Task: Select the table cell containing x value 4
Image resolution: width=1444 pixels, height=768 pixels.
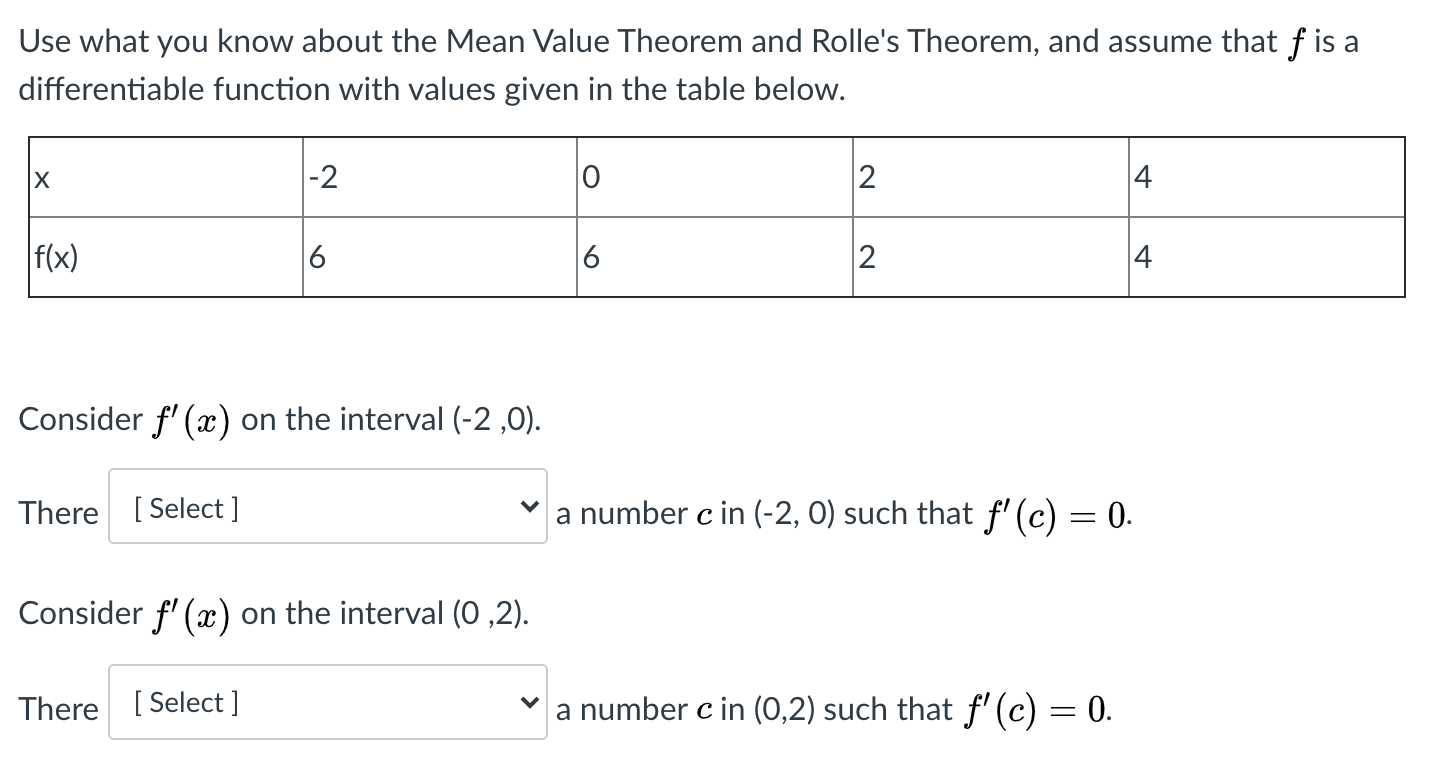Action: (x=1265, y=175)
